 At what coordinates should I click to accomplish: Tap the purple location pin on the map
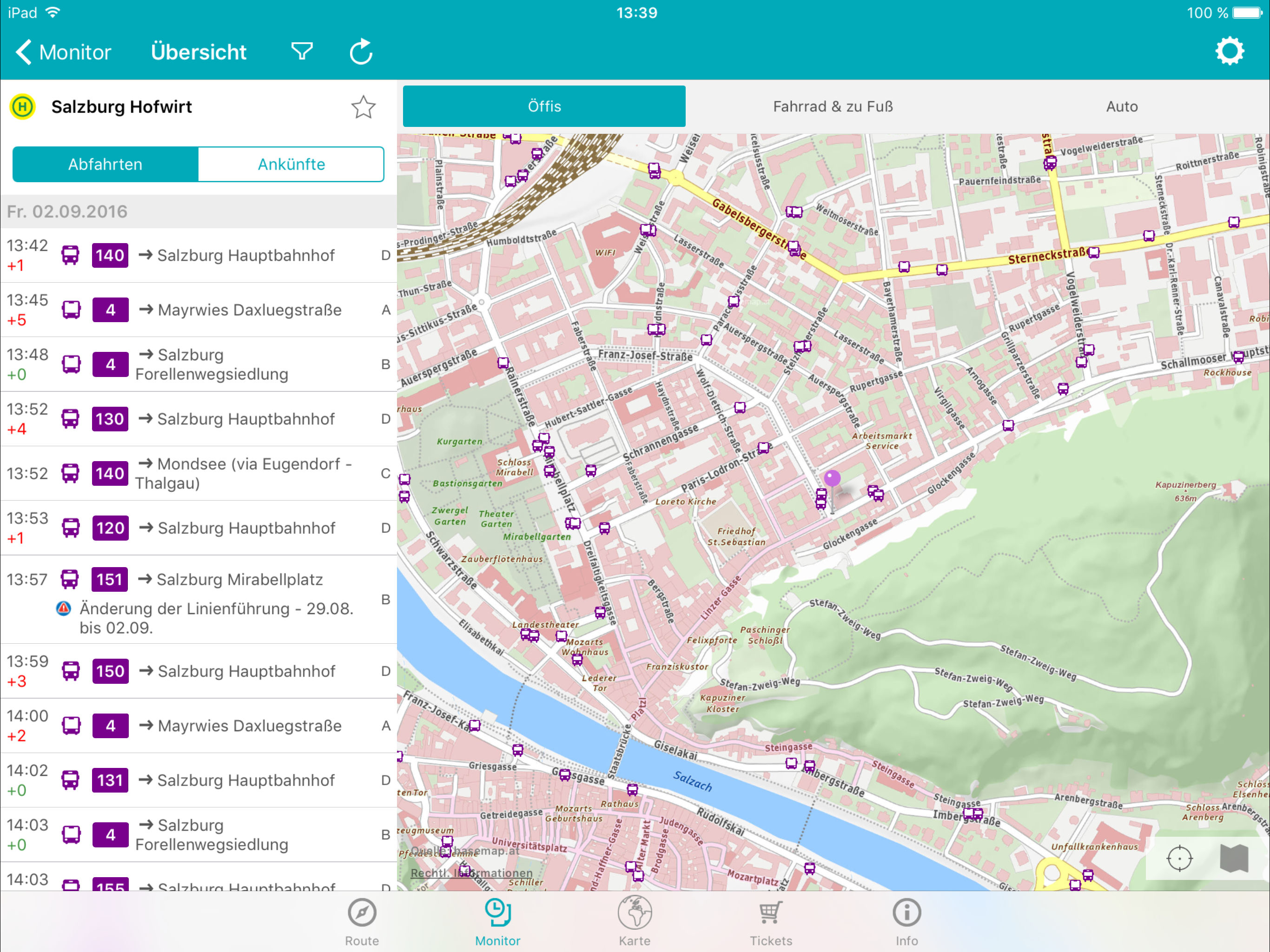[x=832, y=478]
